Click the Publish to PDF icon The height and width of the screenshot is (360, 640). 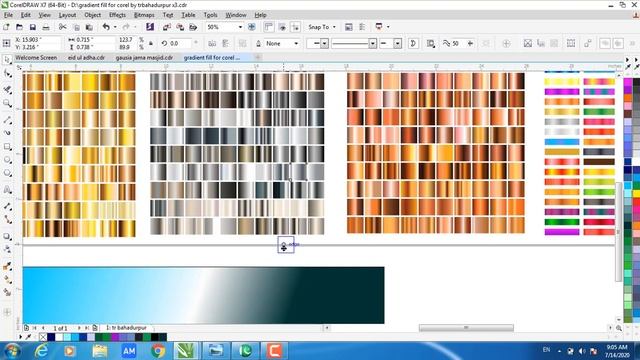pyautogui.click(x=193, y=27)
